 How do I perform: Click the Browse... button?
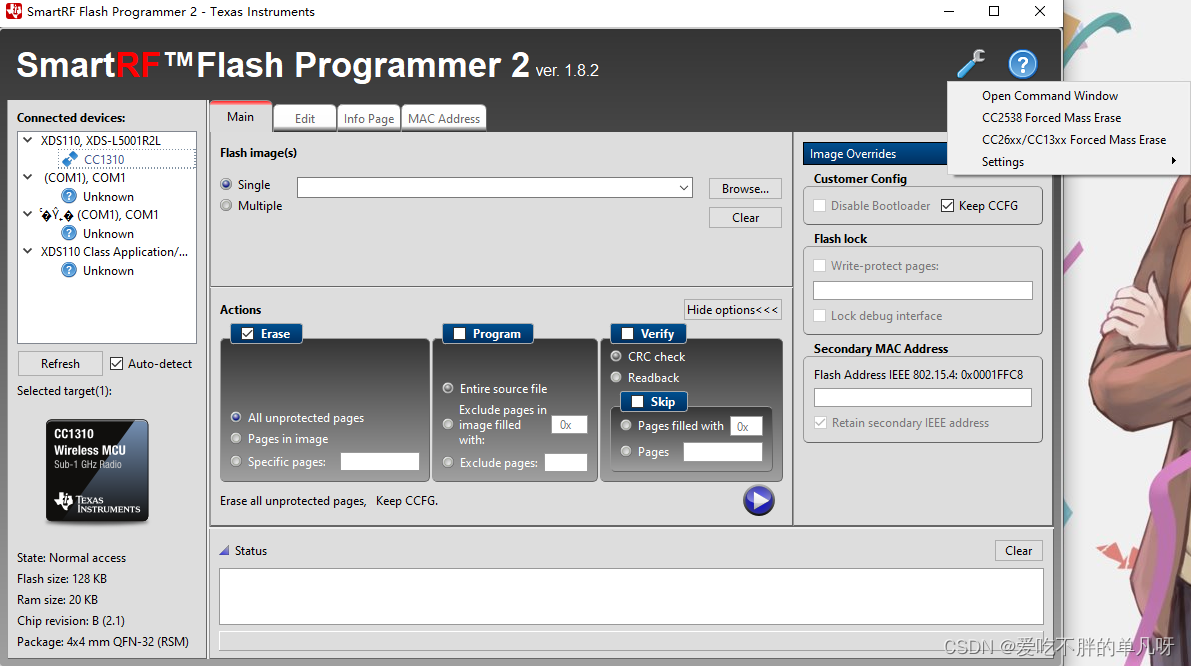click(x=745, y=188)
